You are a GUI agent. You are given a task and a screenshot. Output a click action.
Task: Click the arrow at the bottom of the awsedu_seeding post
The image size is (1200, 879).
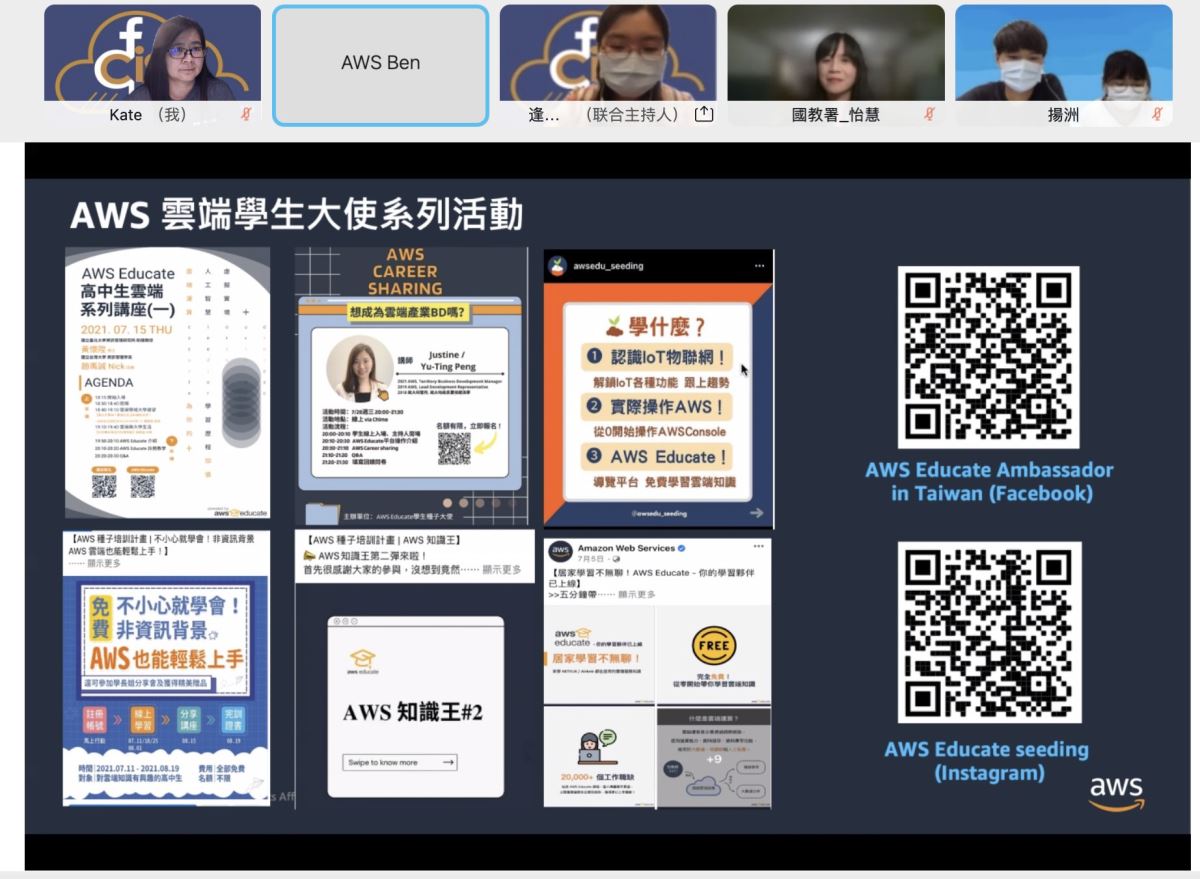(755, 513)
